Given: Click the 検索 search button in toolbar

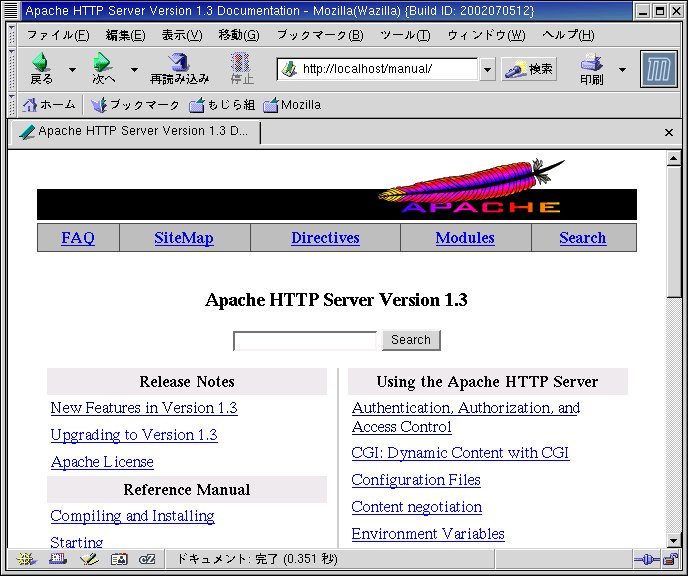Looking at the screenshot, I should tap(529, 69).
